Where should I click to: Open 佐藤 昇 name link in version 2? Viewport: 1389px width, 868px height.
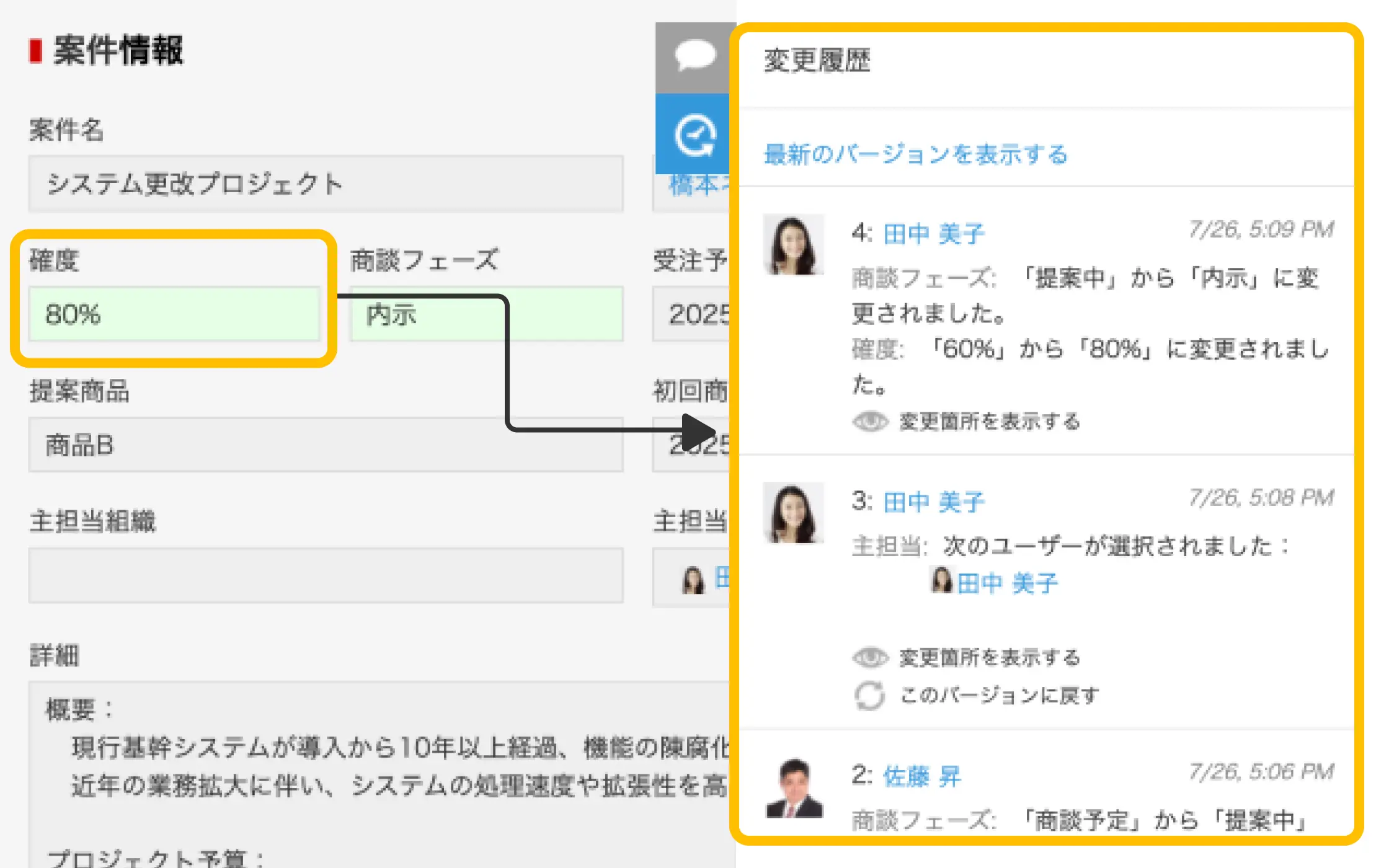tap(921, 776)
